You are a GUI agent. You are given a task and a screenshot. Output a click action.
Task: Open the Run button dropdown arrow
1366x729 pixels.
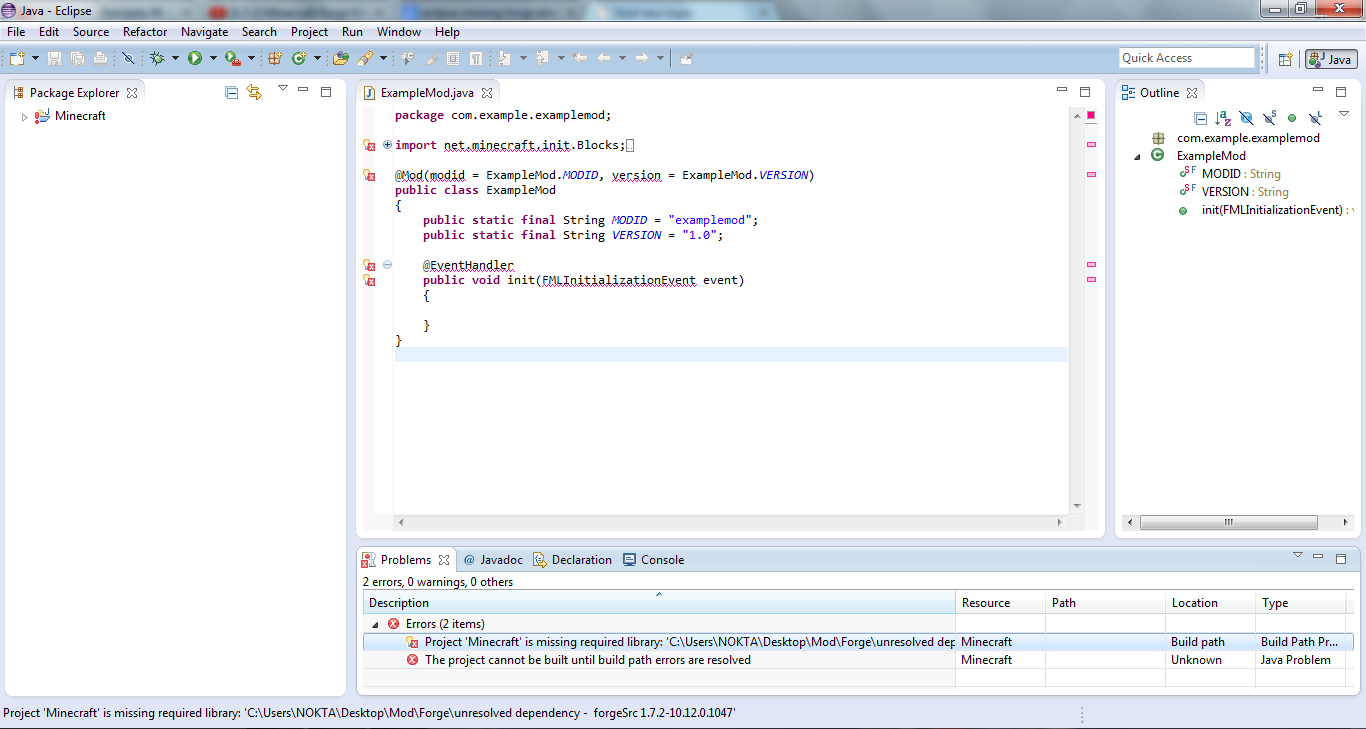pos(213,58)
